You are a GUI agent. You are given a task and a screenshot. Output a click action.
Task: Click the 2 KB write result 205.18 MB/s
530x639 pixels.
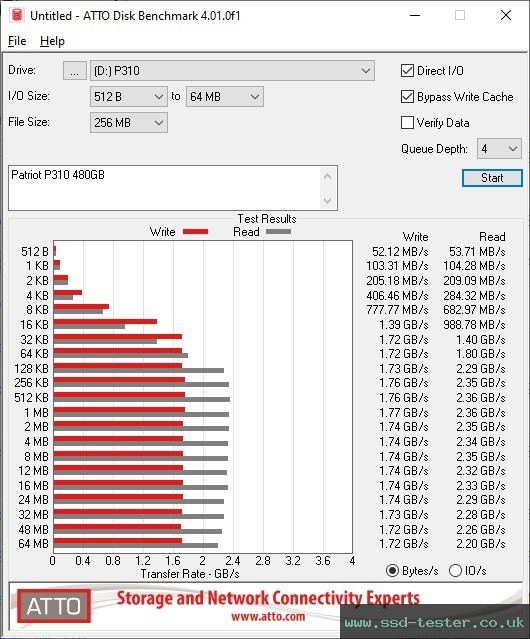point(397,281)
